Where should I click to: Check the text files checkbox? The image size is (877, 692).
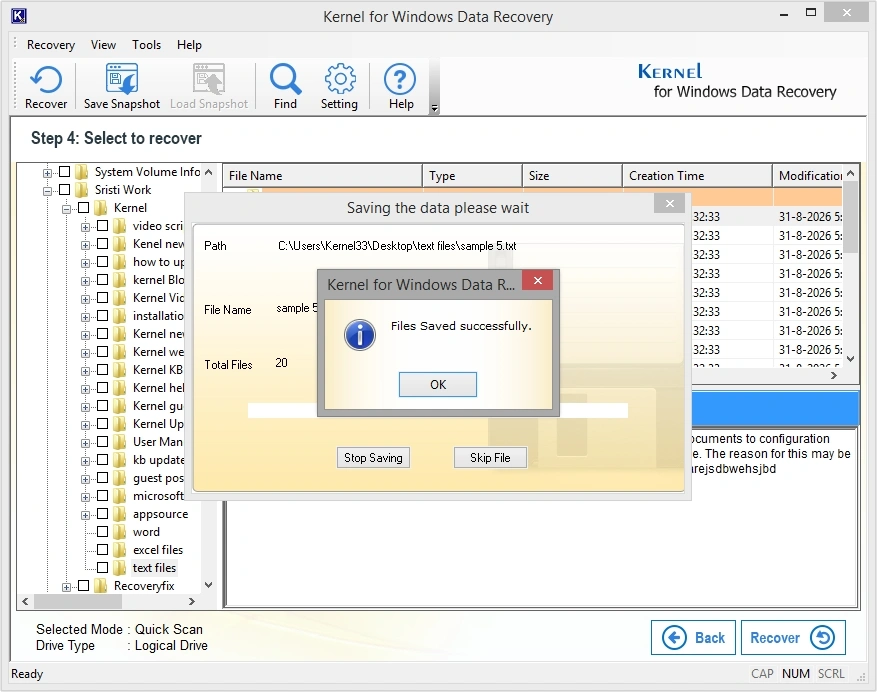102,567
